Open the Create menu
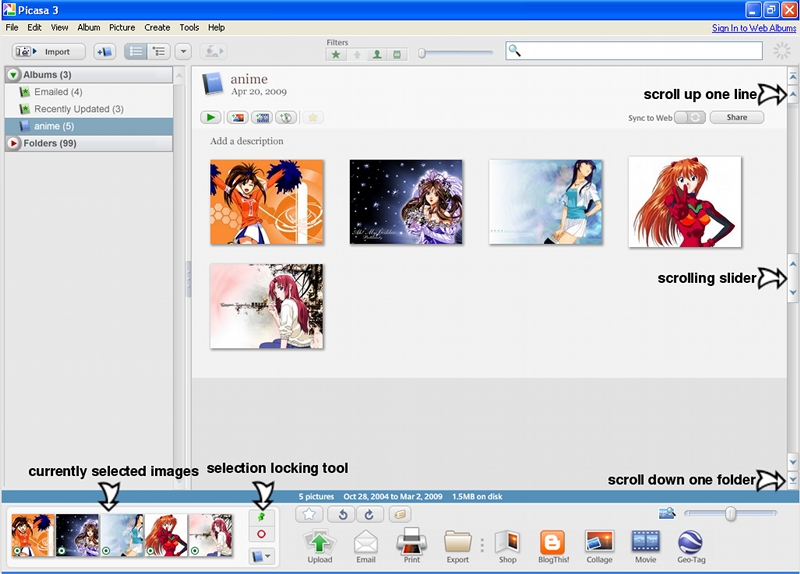The image size is (800, 574). pos(157,28)
